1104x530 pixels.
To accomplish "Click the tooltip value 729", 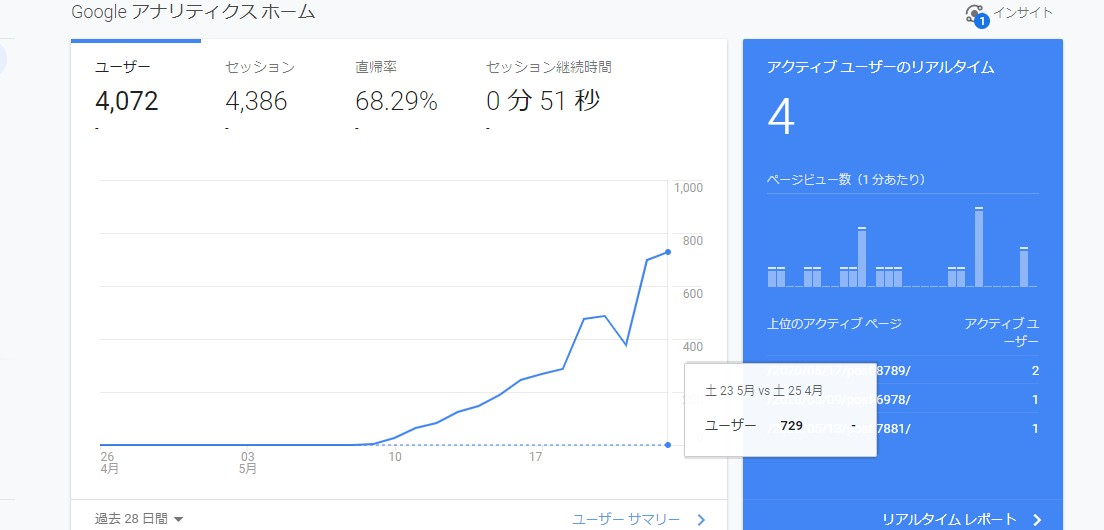I will click(x=791, y=426).
